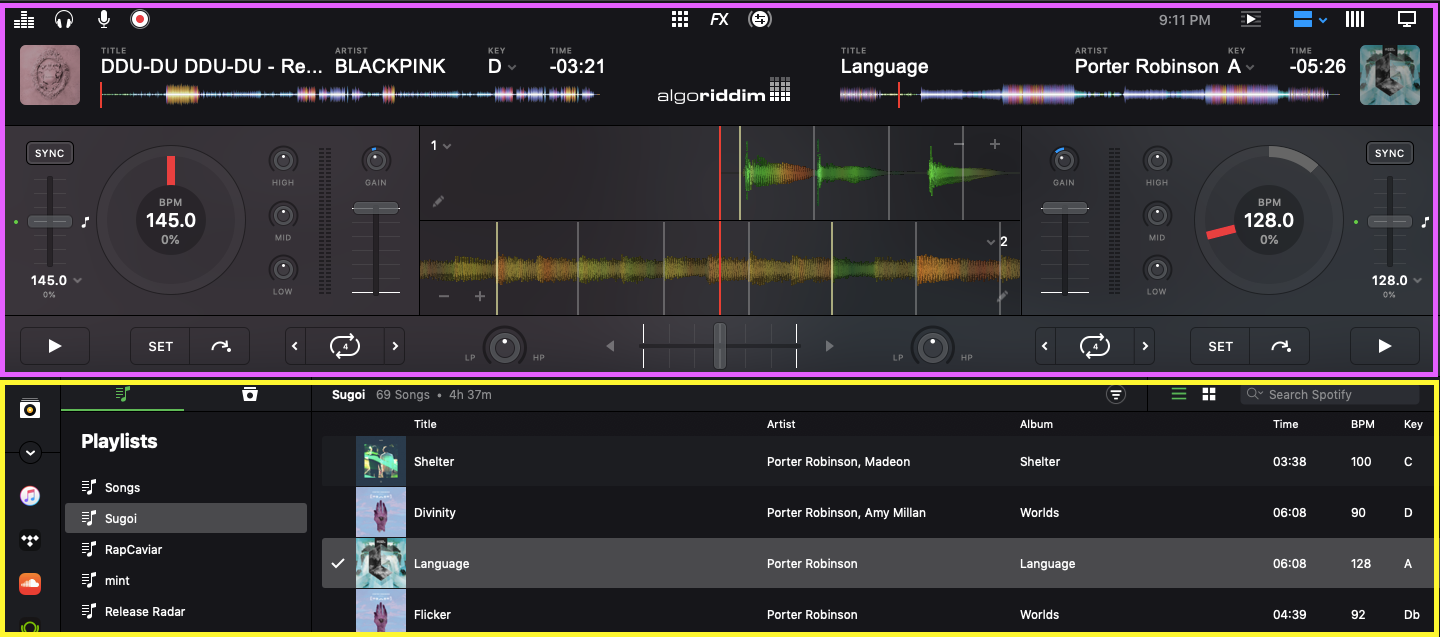The height and width of the screenshot is (637, 1440).
Task: Click the deck 2 HIGH EQ knob
Action: (x=1157, y=160)
